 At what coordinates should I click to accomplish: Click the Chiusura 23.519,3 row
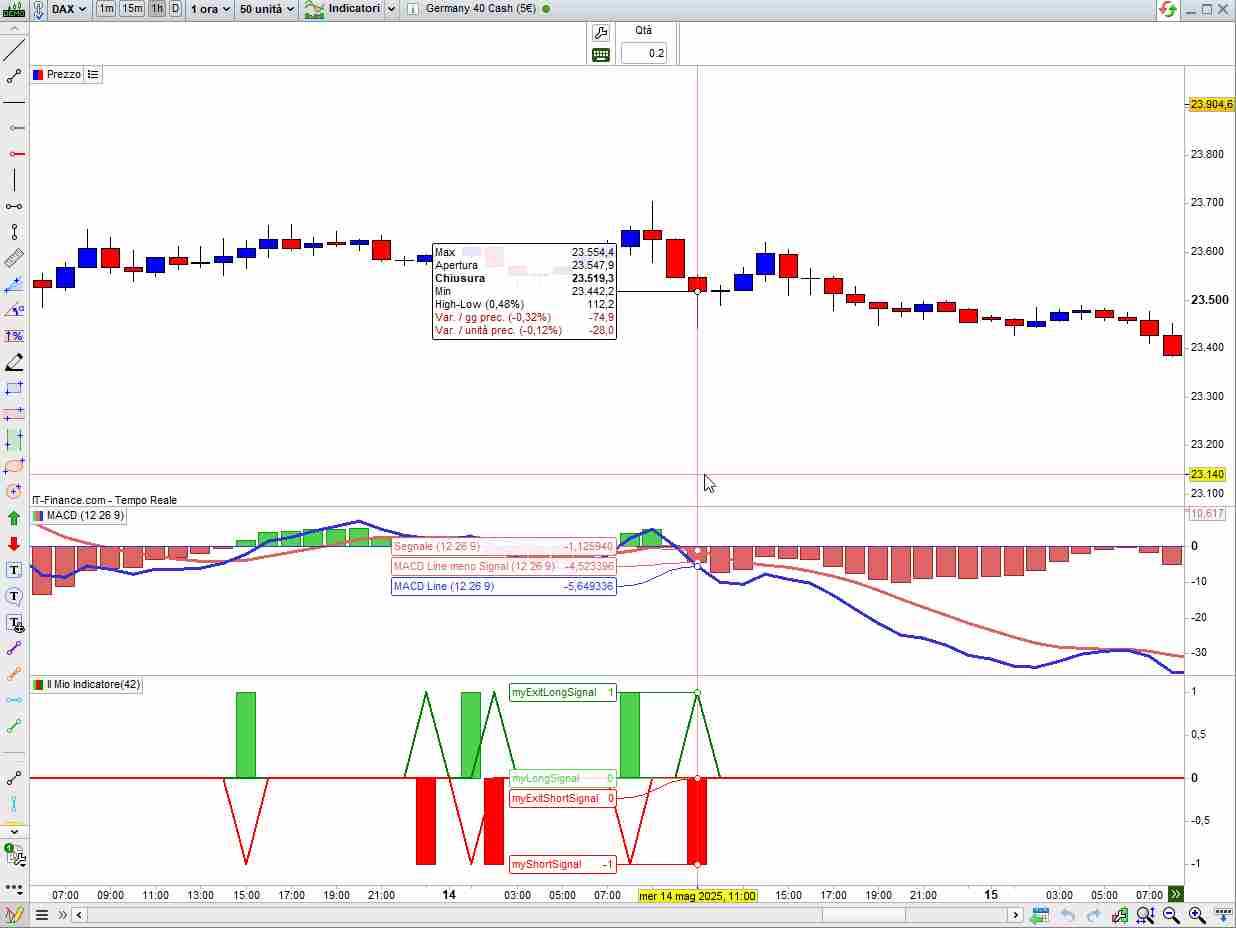[524, 278]
